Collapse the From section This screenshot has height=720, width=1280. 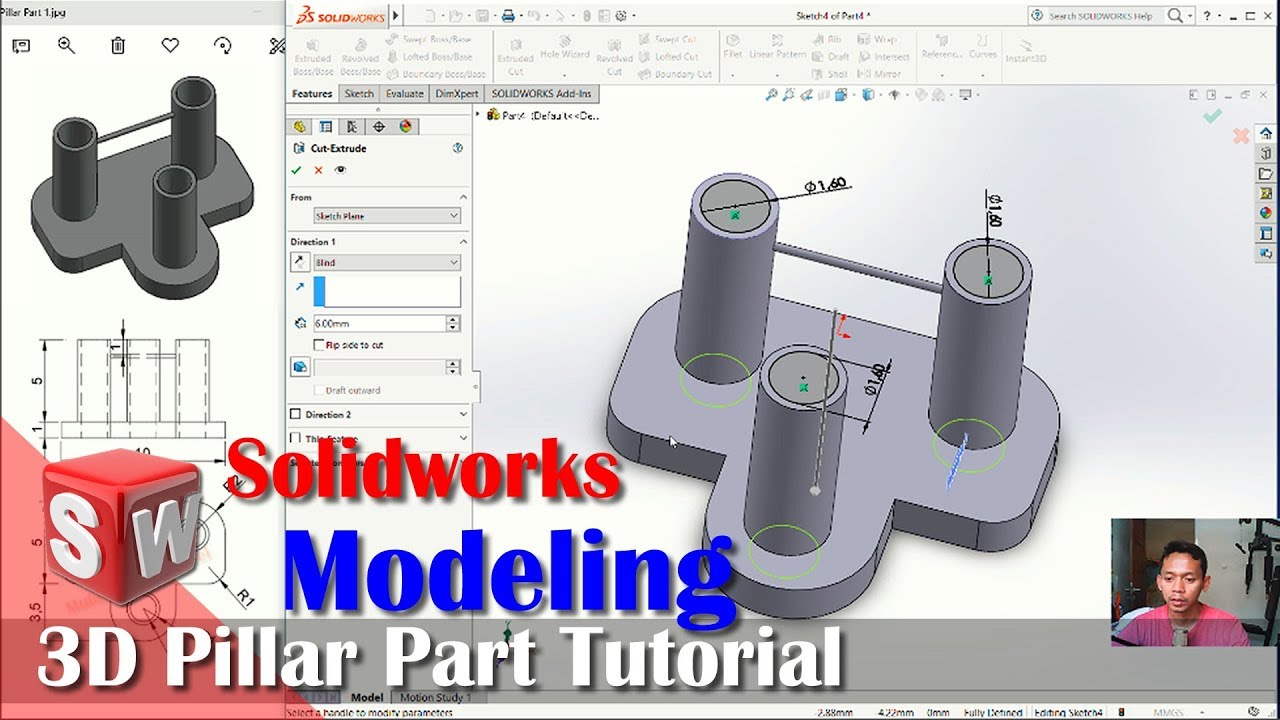click(x=463, y=197)
